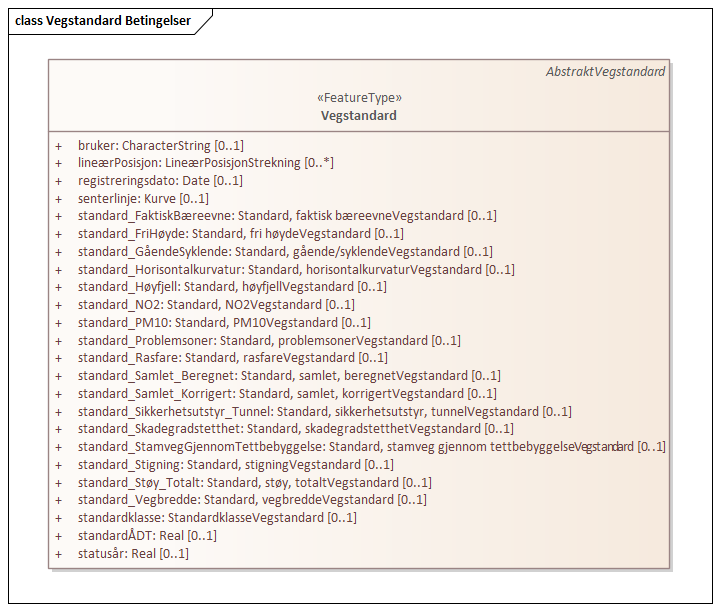Screen dimensions: 721x611
Task: Select the AbstraktVegstandard parent class label
Action: tap(604, 72)
